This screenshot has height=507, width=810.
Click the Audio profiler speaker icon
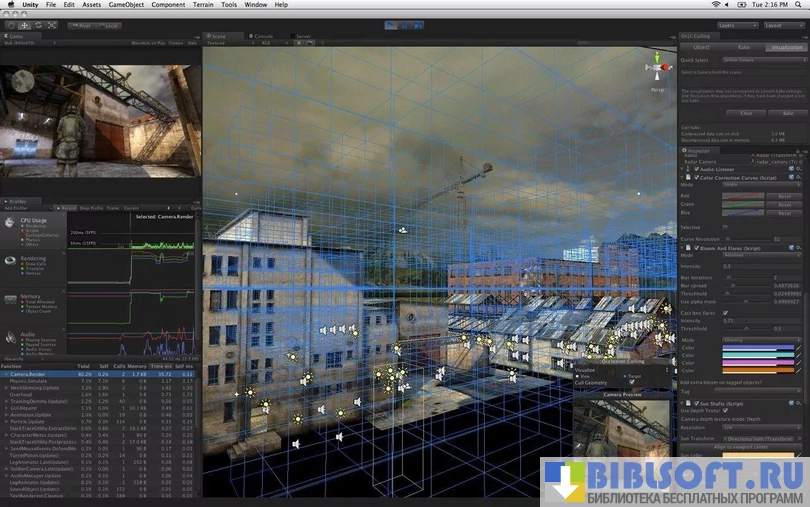click(x=10, y=338)
